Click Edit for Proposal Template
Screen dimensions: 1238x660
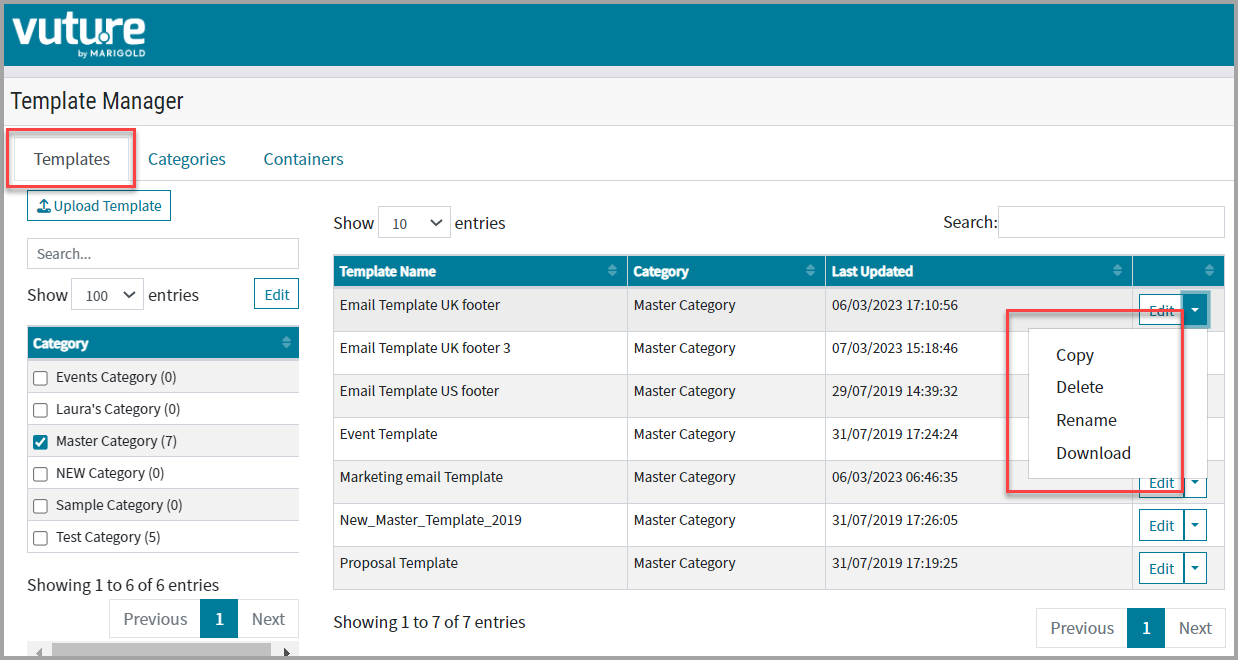tap(1161, 568)
